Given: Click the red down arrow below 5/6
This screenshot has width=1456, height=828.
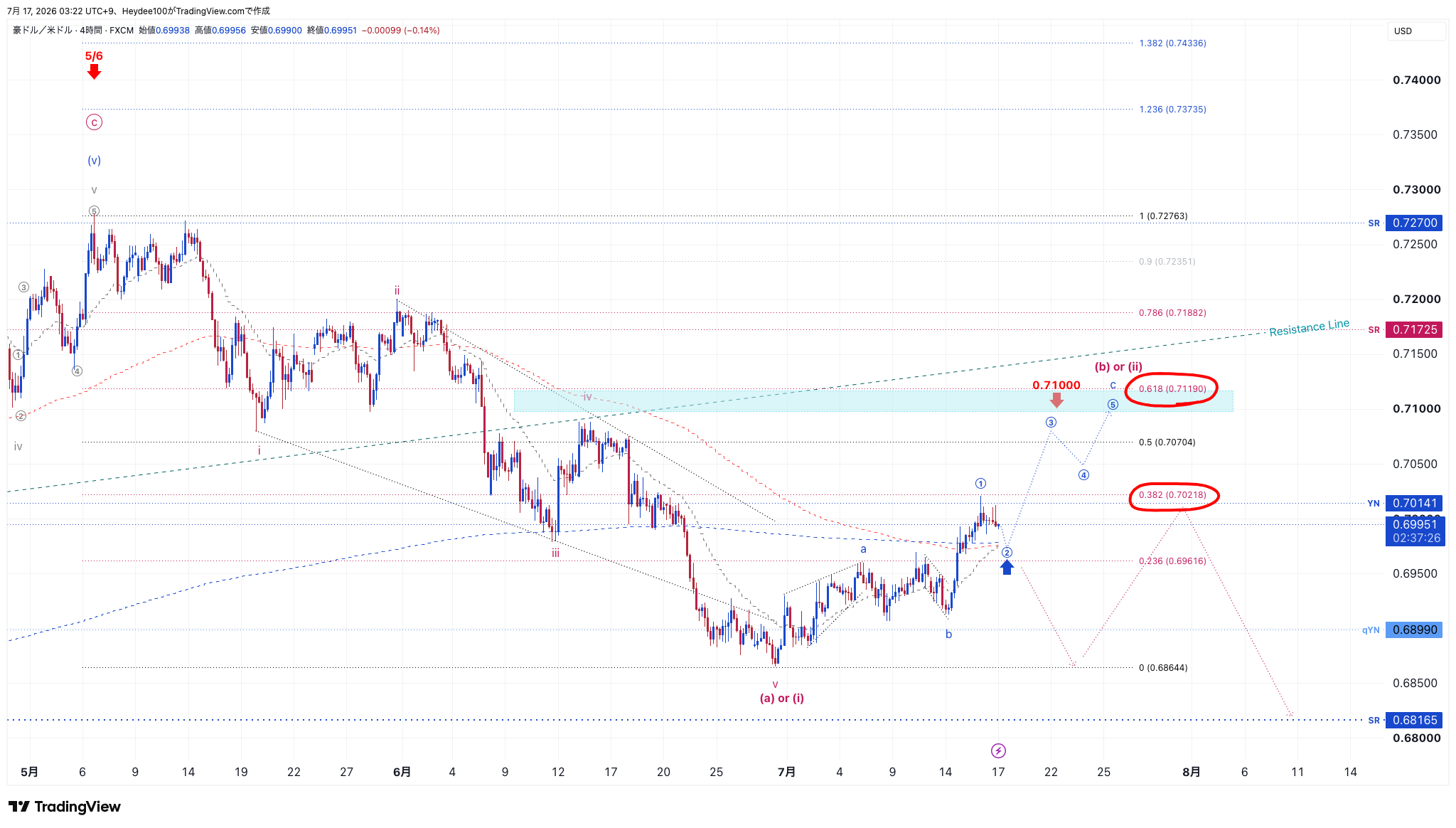Looking at the screenshot, I should [94, 71].
